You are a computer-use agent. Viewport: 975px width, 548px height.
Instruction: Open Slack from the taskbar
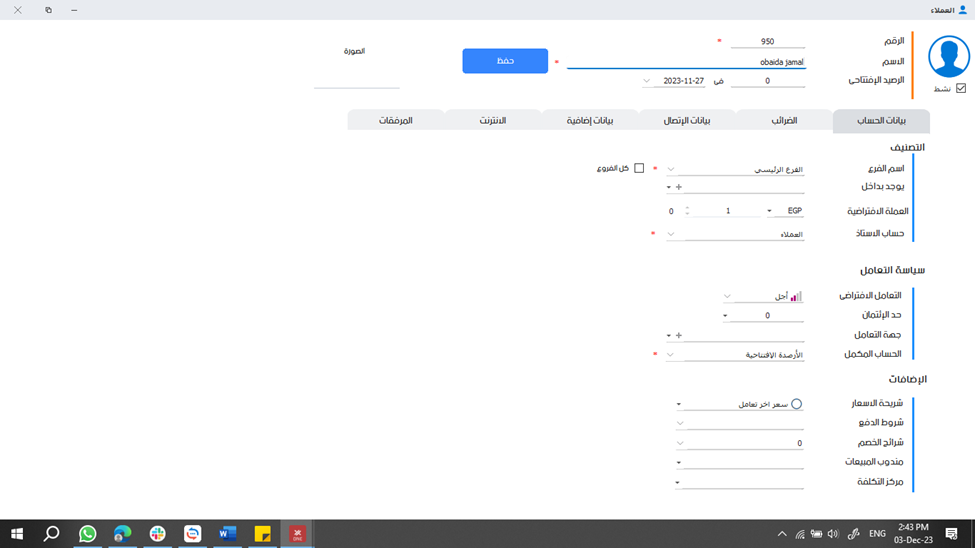pyautogui.click(x=158, y=534)
